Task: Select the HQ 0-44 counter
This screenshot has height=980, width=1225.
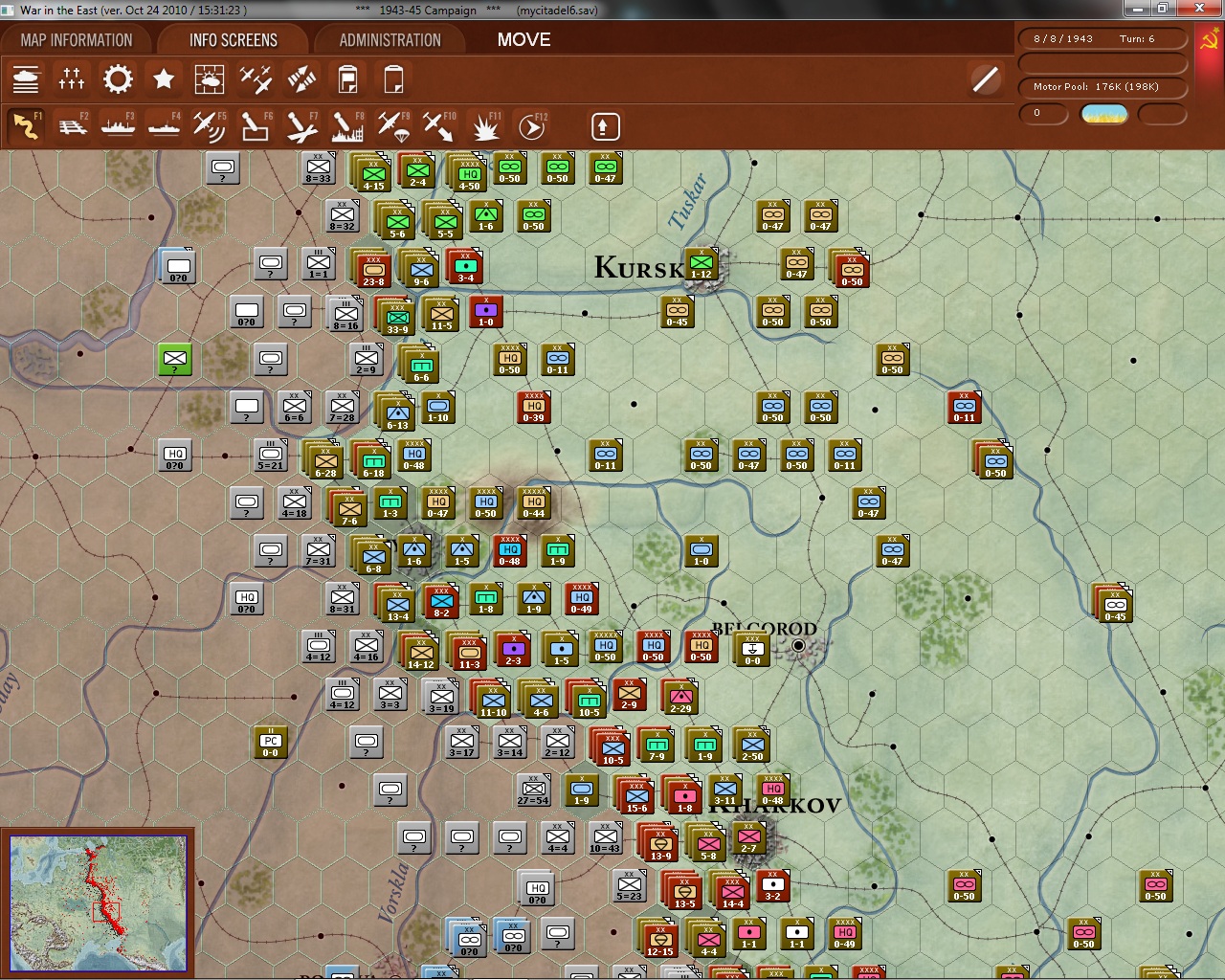Action: 533,502
